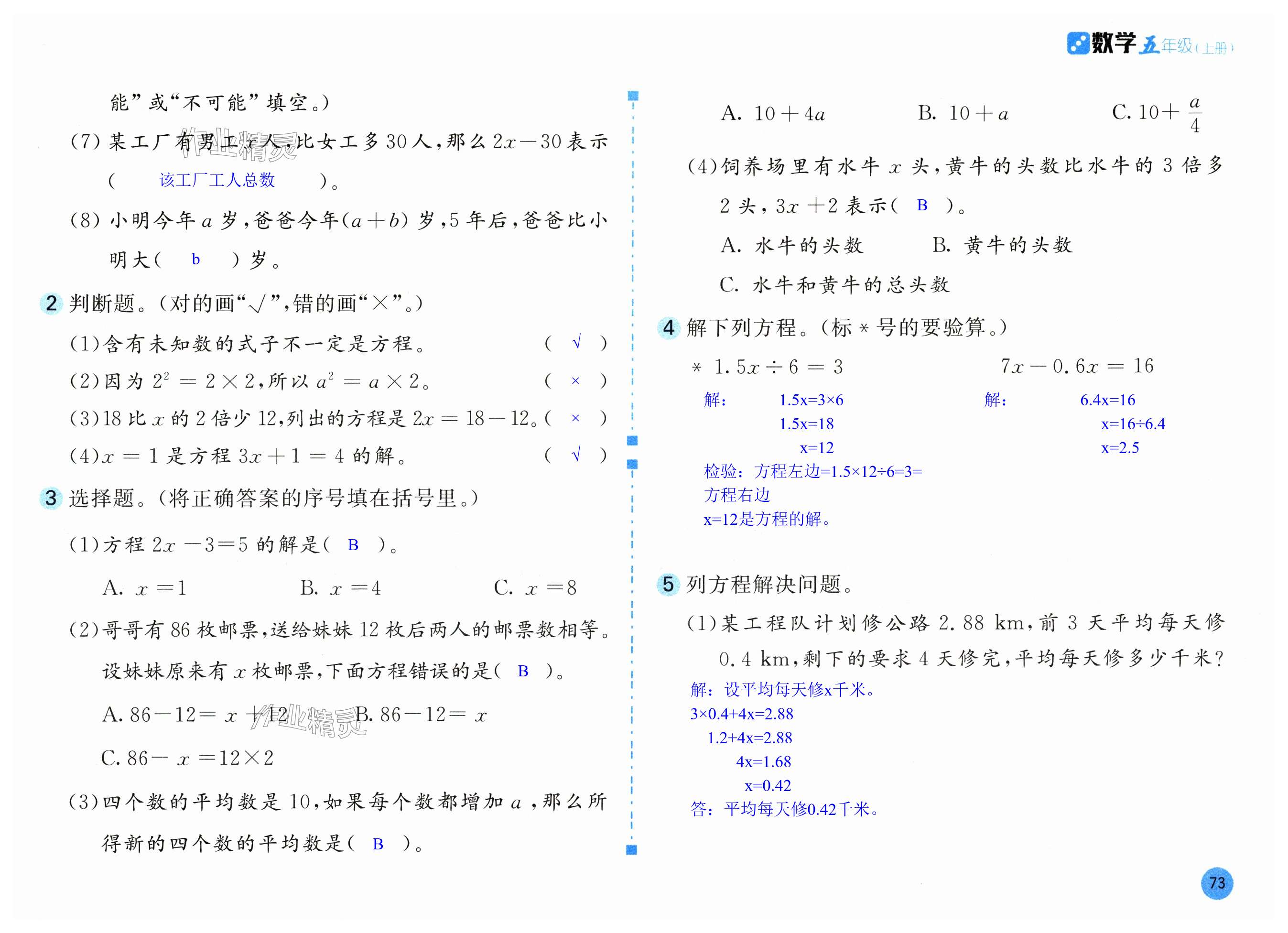Screen dimensions: 1288x933
Task: Click problem text 某工程队计划修公路
Action: tap(956, 623)
